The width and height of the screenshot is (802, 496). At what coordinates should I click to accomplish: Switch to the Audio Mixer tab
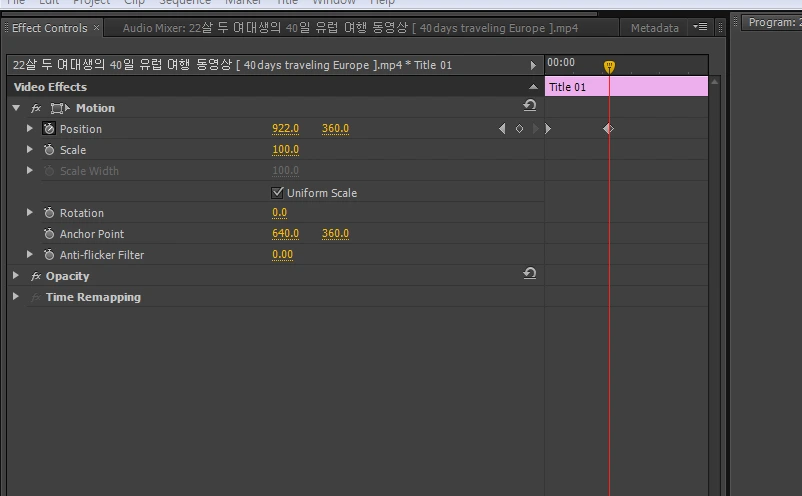(350, 28)
